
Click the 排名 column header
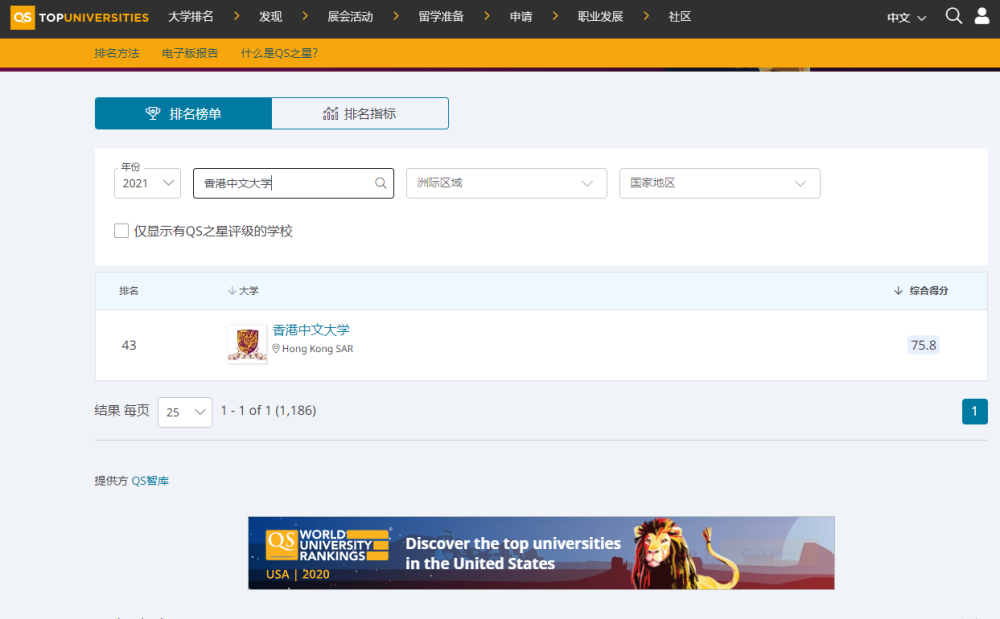[129, 291]
